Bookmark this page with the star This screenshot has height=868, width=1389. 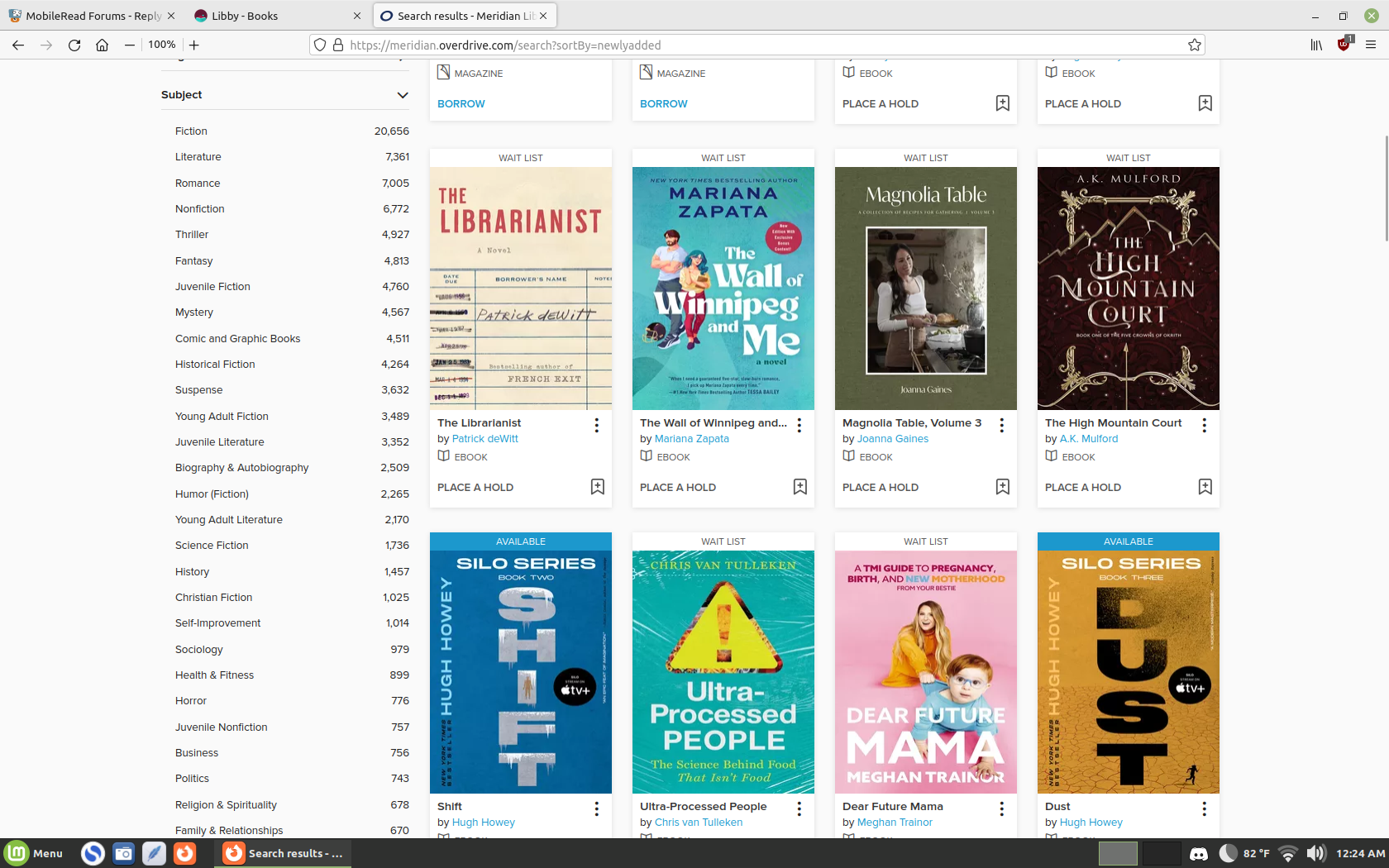[x=1195, y=45]
